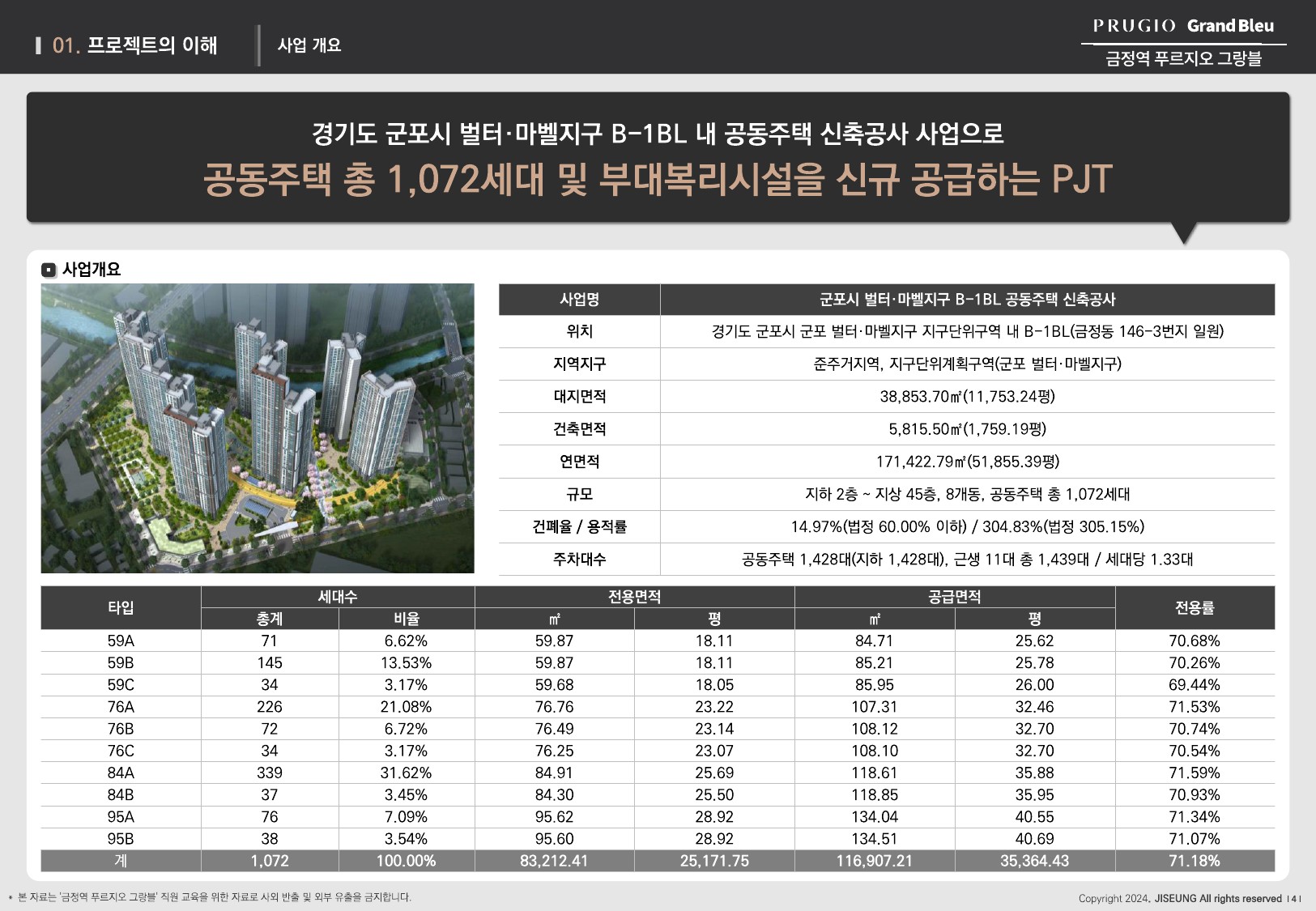Select the 76A unit count '226'
Viewport: 1316px width, 911px height.
[270, 706]
